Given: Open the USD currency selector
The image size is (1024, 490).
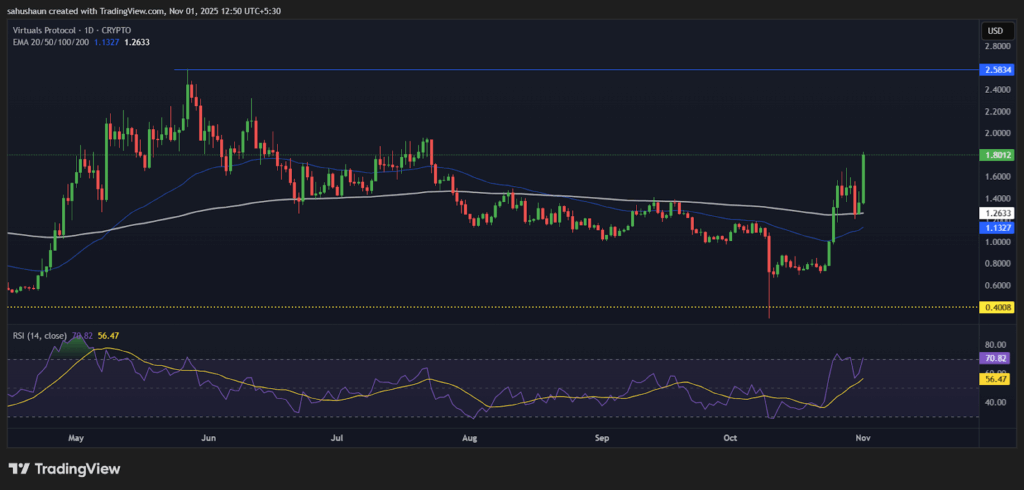Looking at the screenshot, I should point(995,31).
